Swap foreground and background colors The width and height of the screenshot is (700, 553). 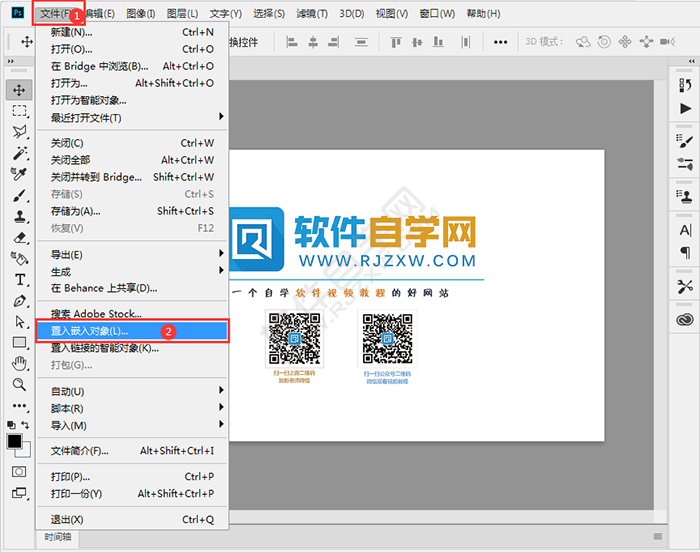point(28,426)
